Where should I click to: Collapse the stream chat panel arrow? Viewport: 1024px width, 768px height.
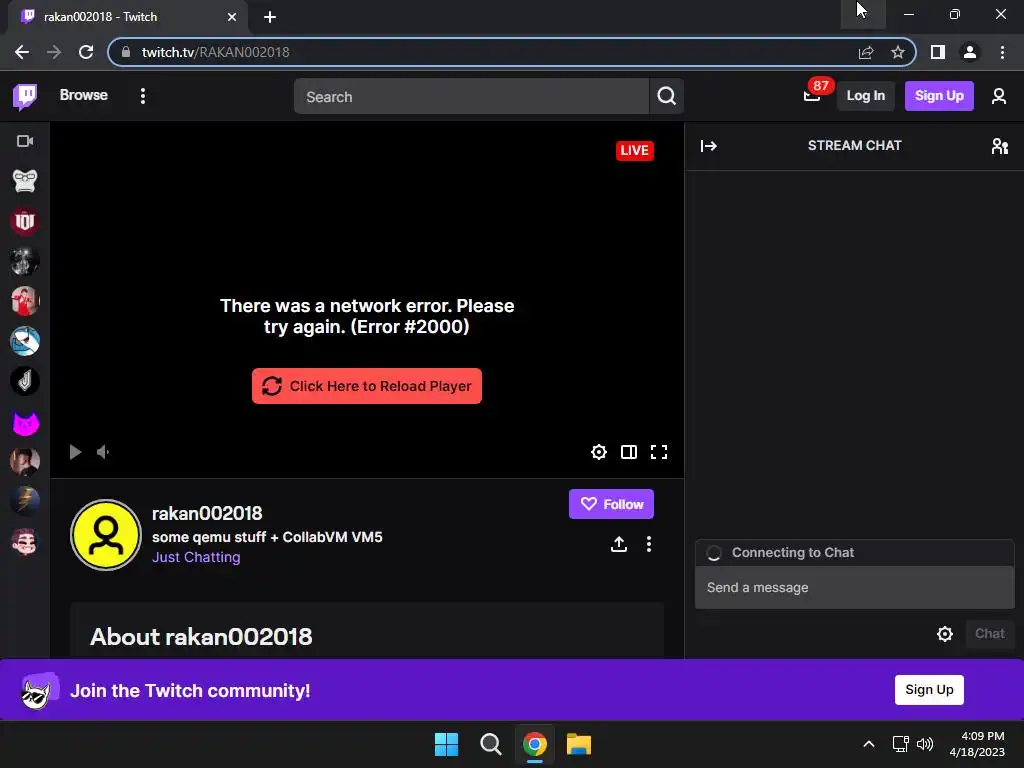(709, 146)
